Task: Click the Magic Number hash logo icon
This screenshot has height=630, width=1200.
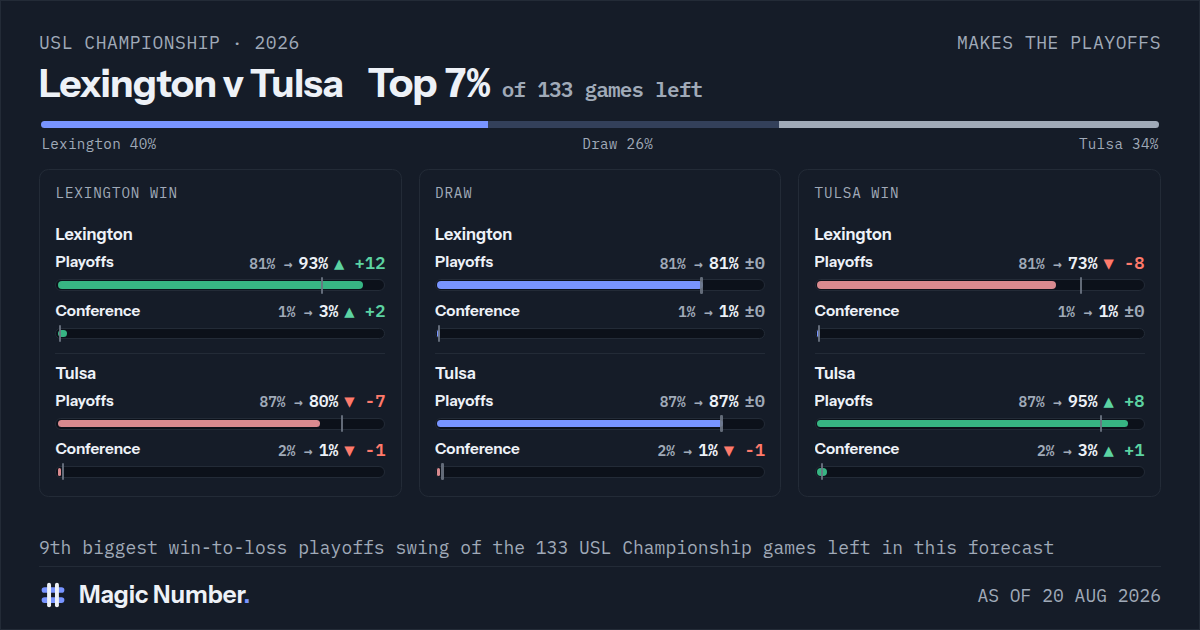Action: coord(52,595)
